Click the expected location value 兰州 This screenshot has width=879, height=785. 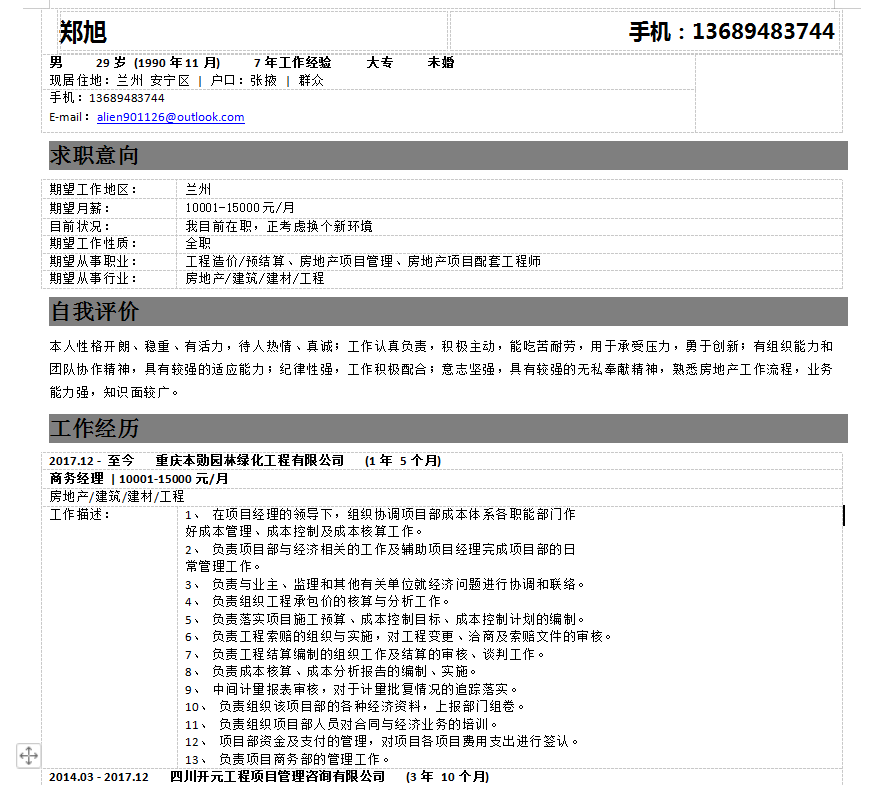[198, 190]
